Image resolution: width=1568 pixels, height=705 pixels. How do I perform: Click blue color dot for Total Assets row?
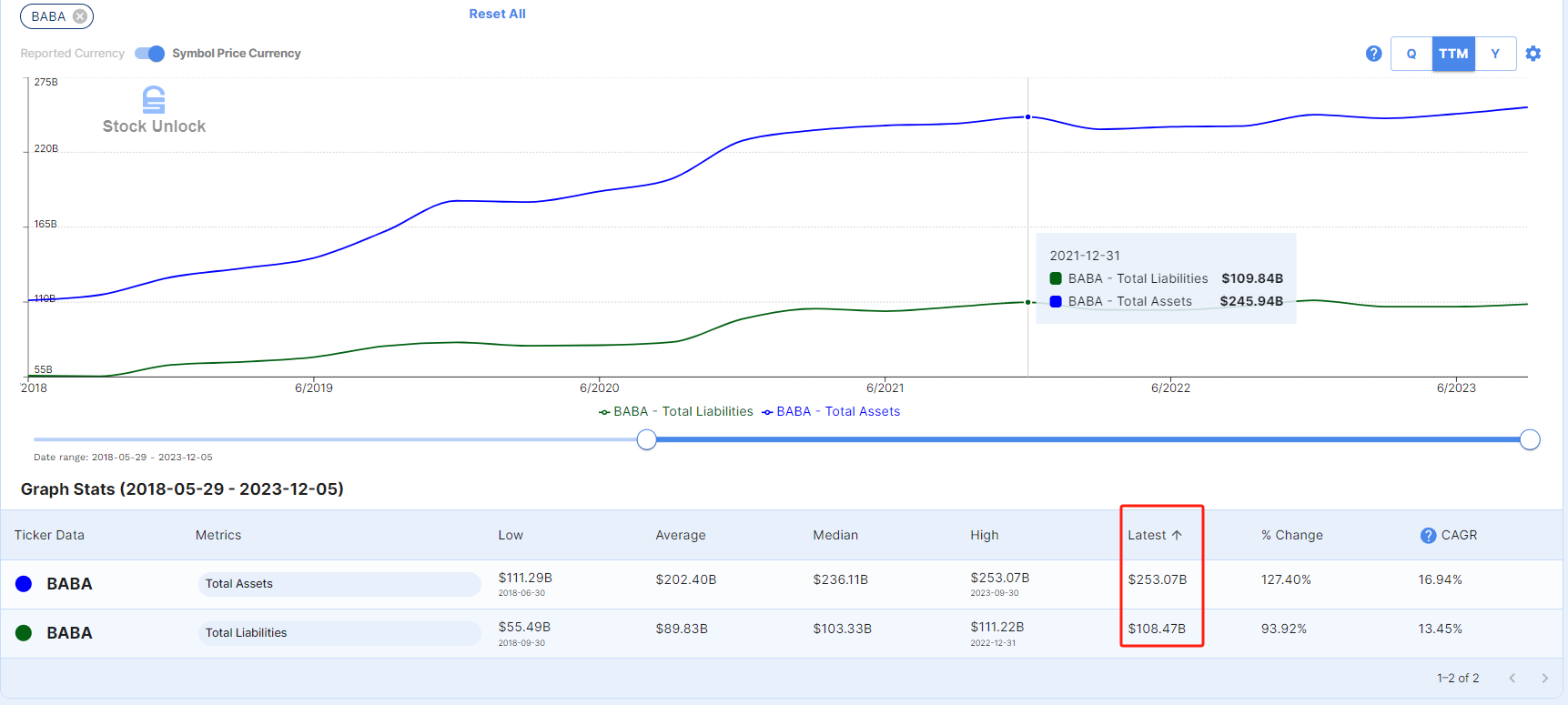[24, 584]
